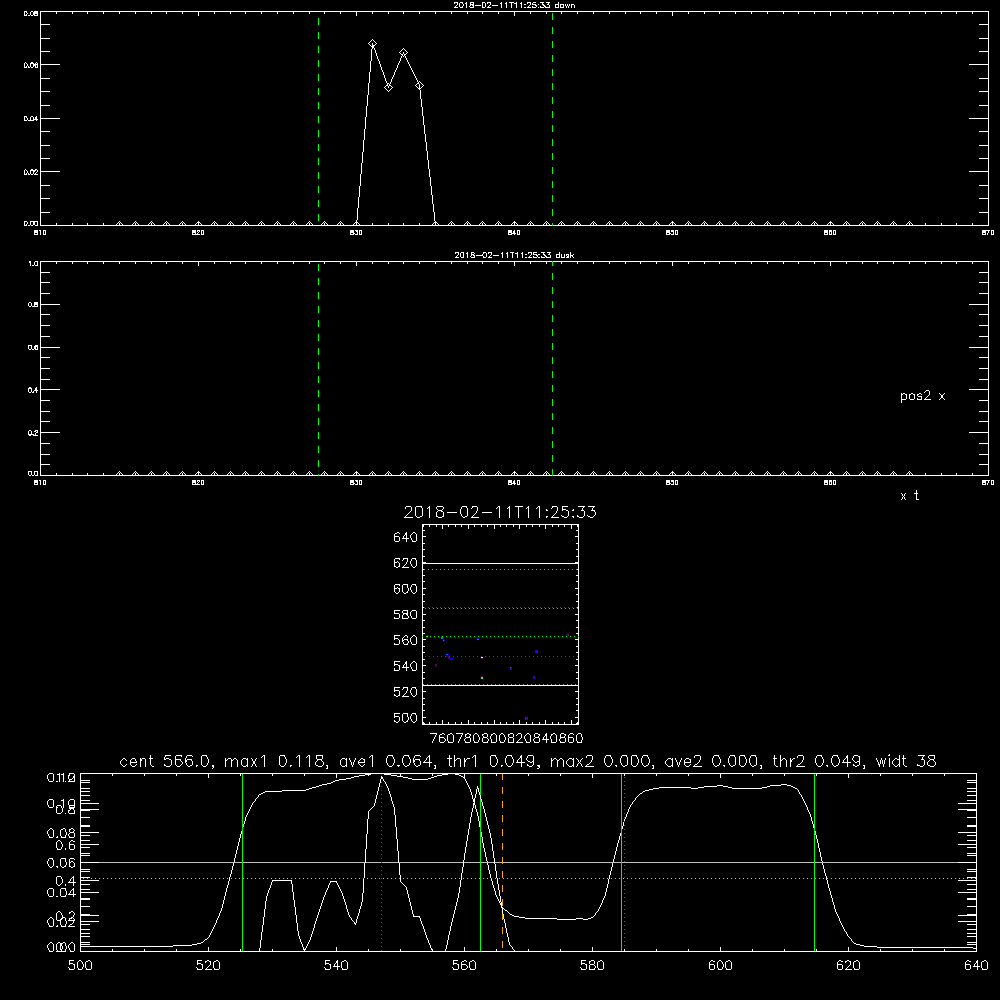
Task: Click the 'x t' label below the dusk plot
Action: (x=909, y=496)
